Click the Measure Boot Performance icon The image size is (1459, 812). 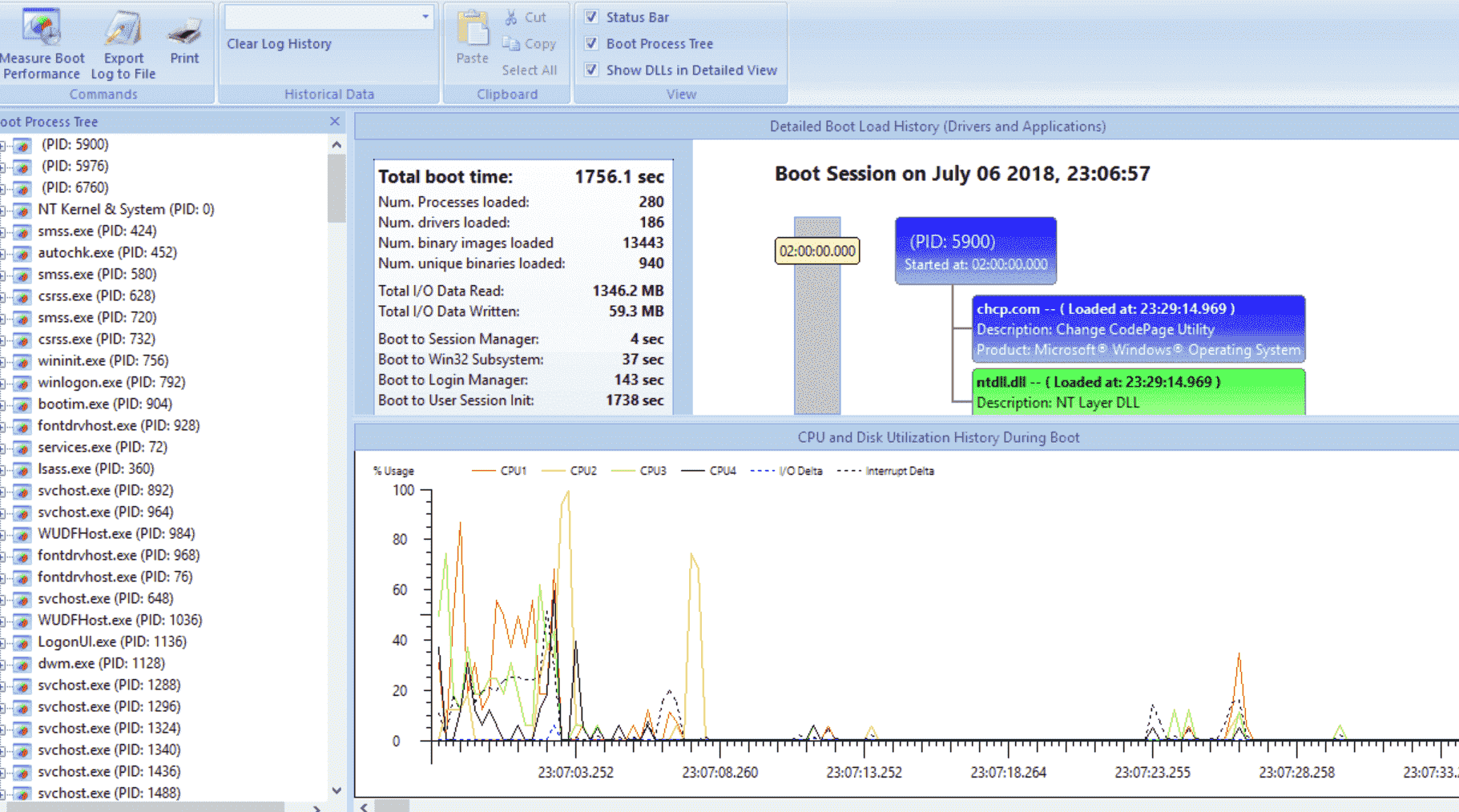[42, 27]
